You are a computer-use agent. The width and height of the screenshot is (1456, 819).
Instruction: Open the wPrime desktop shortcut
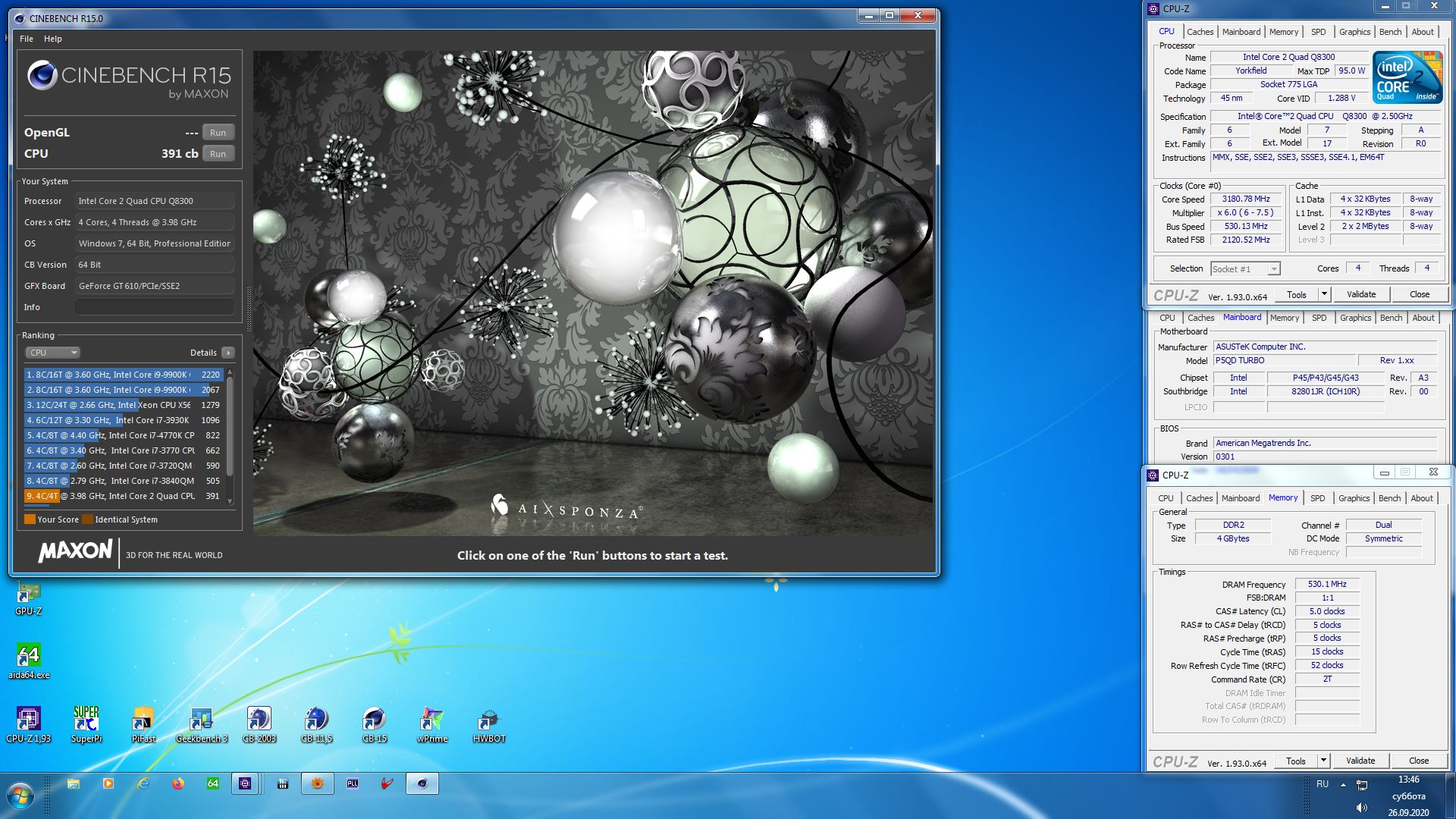(x=432, y=724)
